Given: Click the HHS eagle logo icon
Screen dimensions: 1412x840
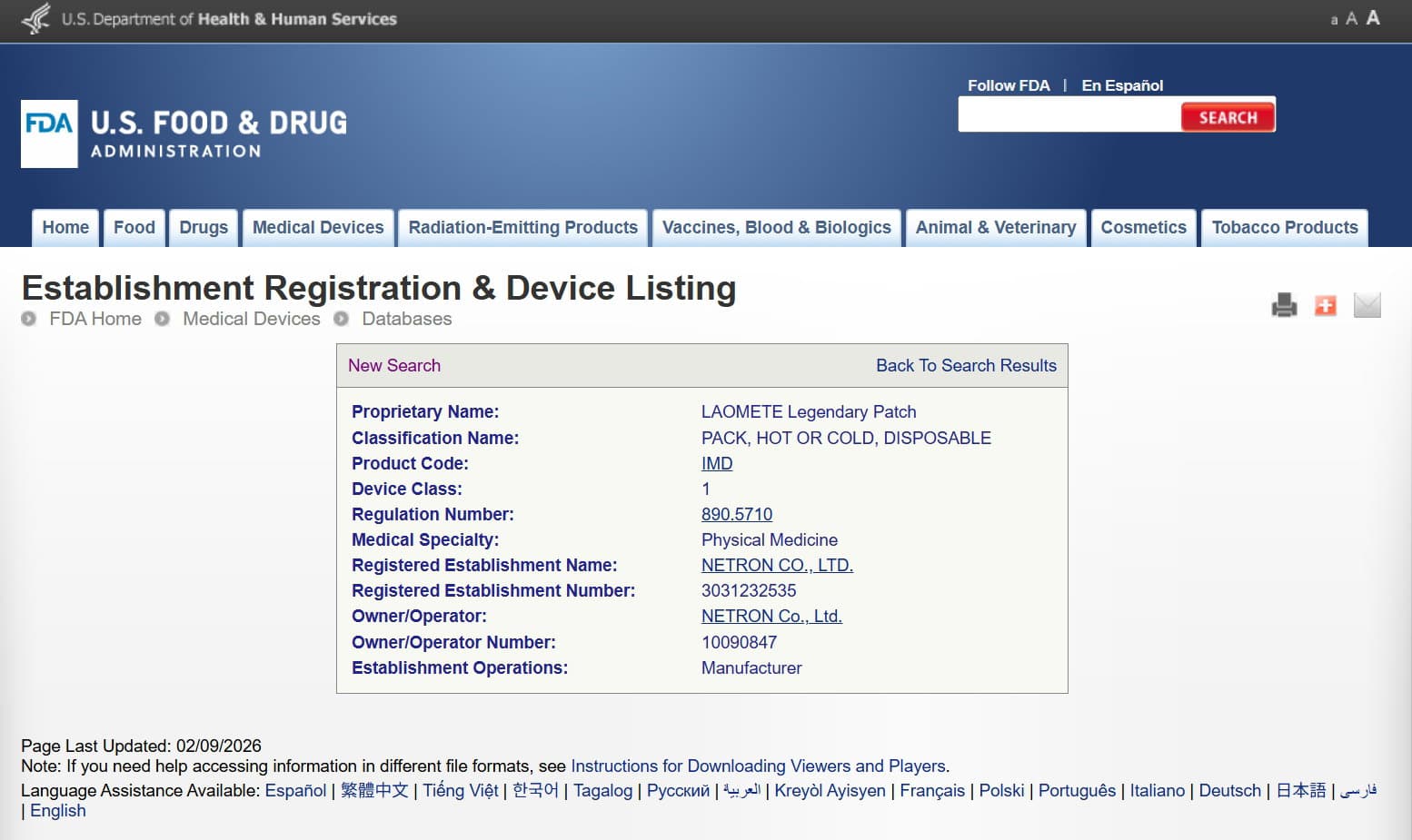Looking at the screenshot, I should [x=35, y=18].
